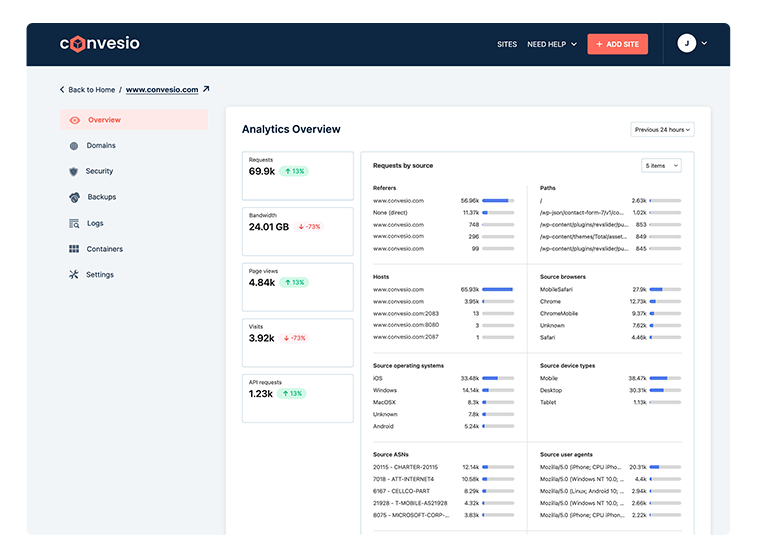
Task: Open the Need Help dropdown
Action: (x=552, y=44)
